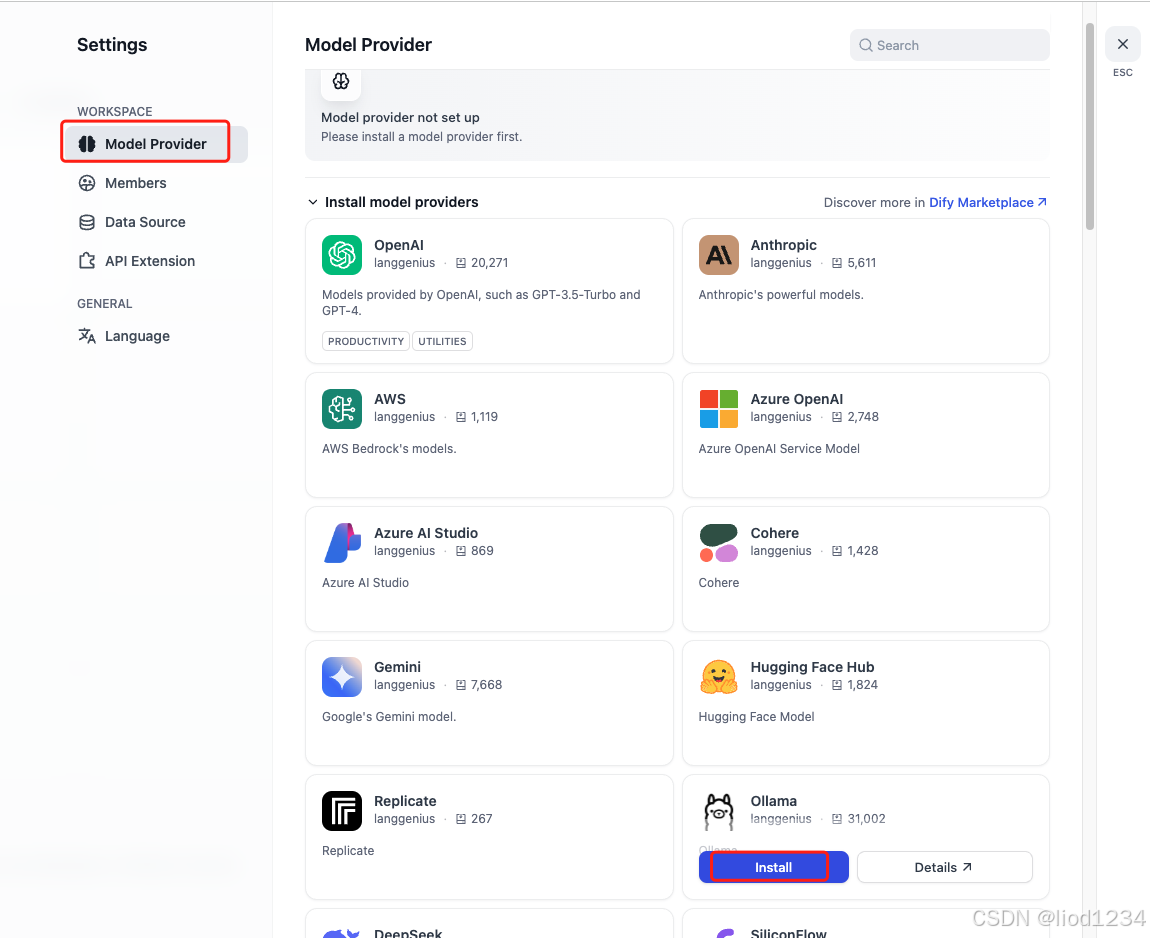Screen dimensions: 1150x938
Task: Open Ollama provider Details page
Action: coord(945,867)
